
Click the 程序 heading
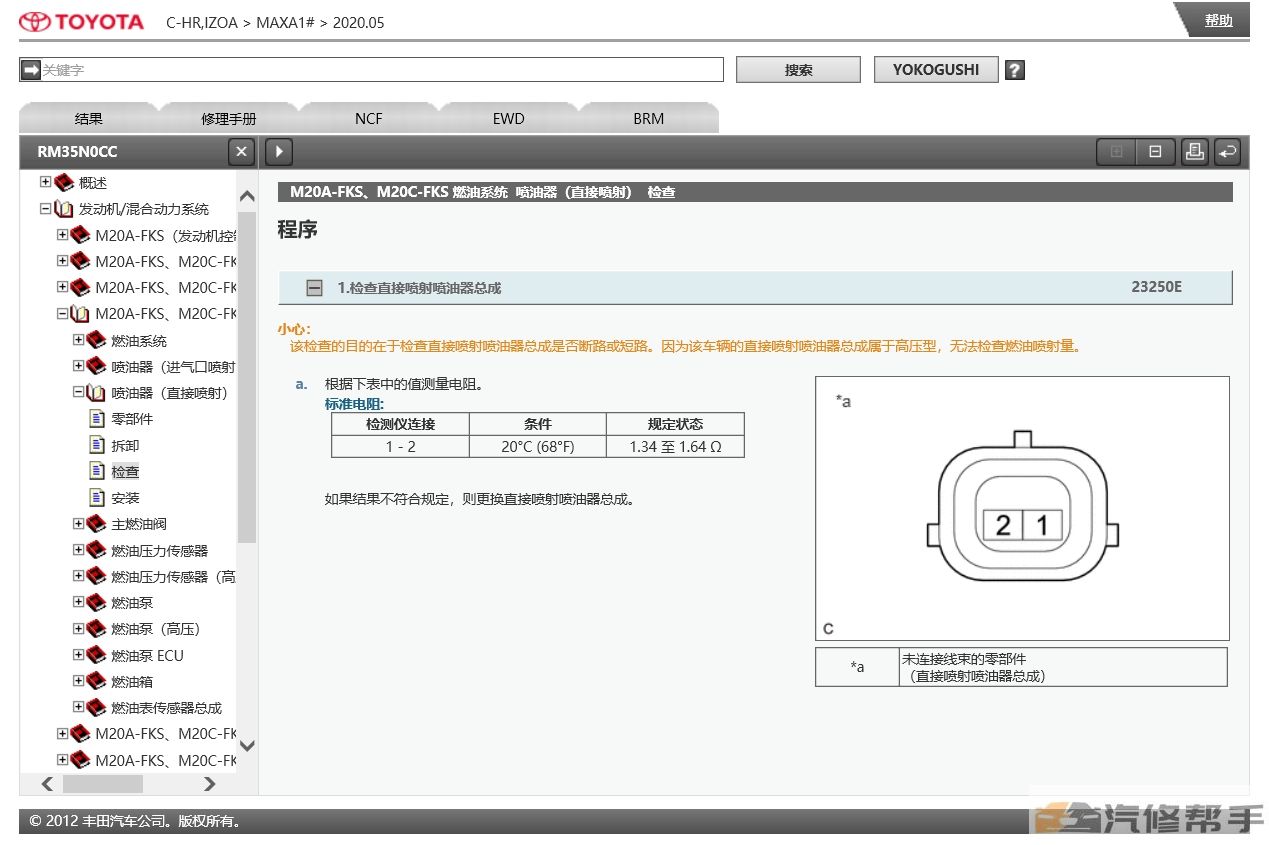297,229
